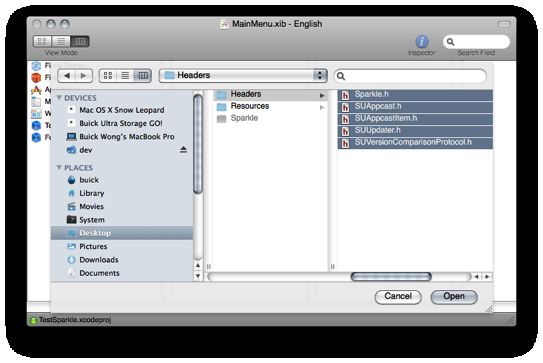Image resolution: width=543 pixels, height=363 pixels.
Task: Select the Sparkle.h header file
Action: tap(415, 95)
